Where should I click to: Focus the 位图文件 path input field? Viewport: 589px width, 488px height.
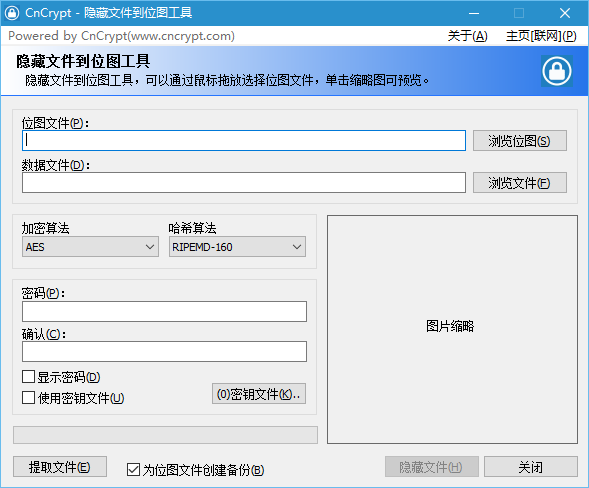pyautogui.click(x=244, y=141)
